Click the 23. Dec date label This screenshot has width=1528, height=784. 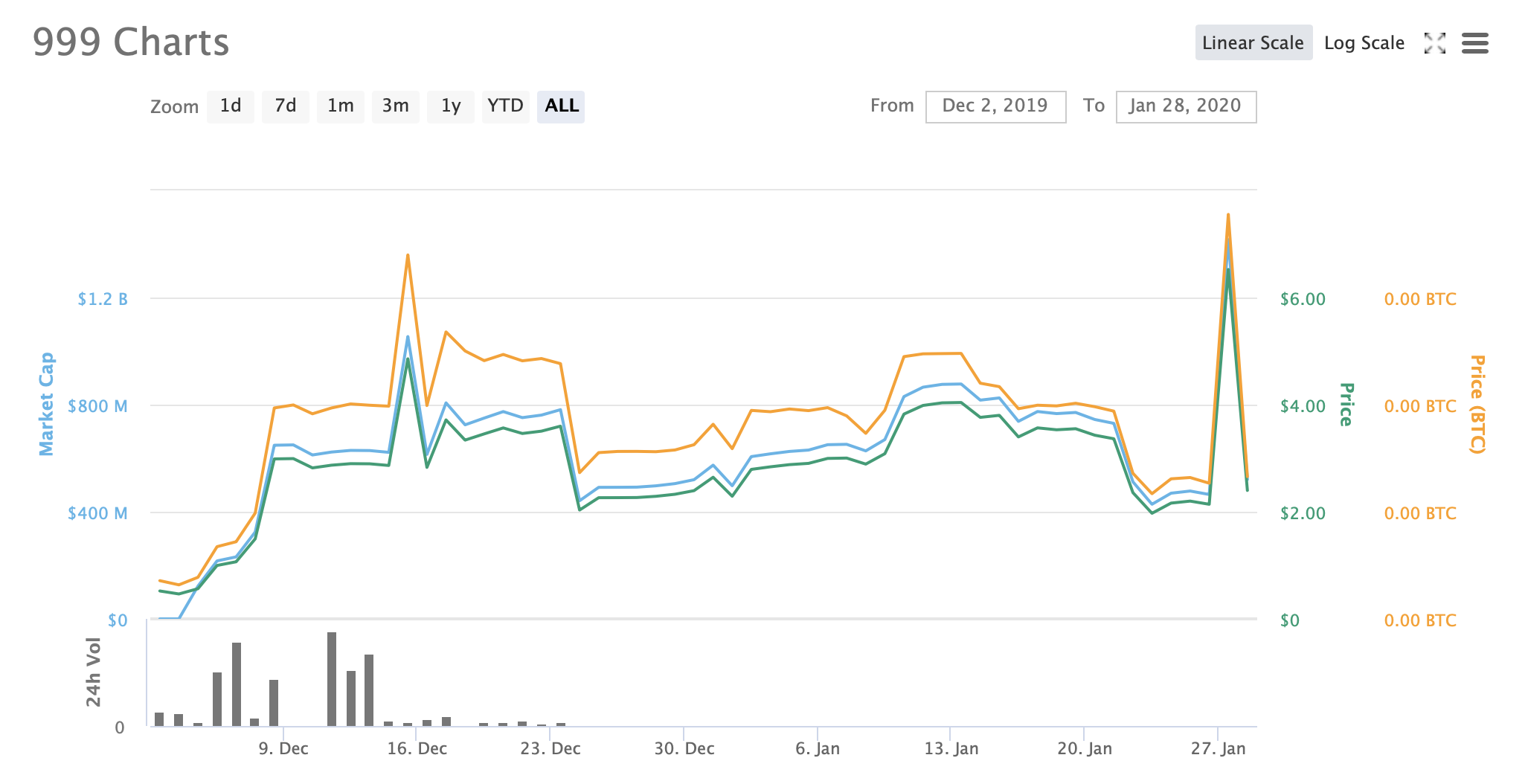click(x=550, y=748)
